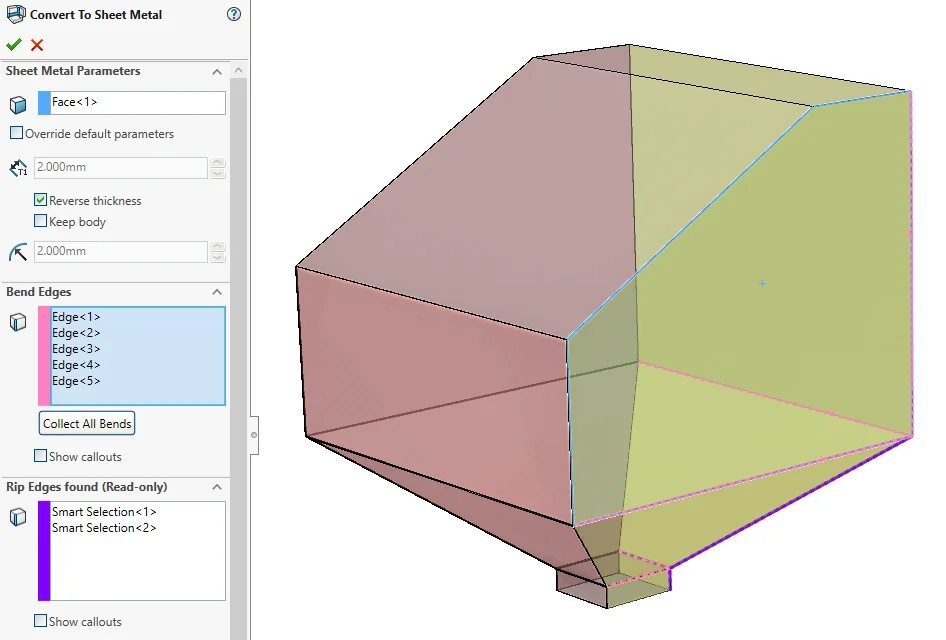The height and width of the screenshot is (640, 946).
Task: Enable Show callouts for bend edges
Action: (40, 456)
